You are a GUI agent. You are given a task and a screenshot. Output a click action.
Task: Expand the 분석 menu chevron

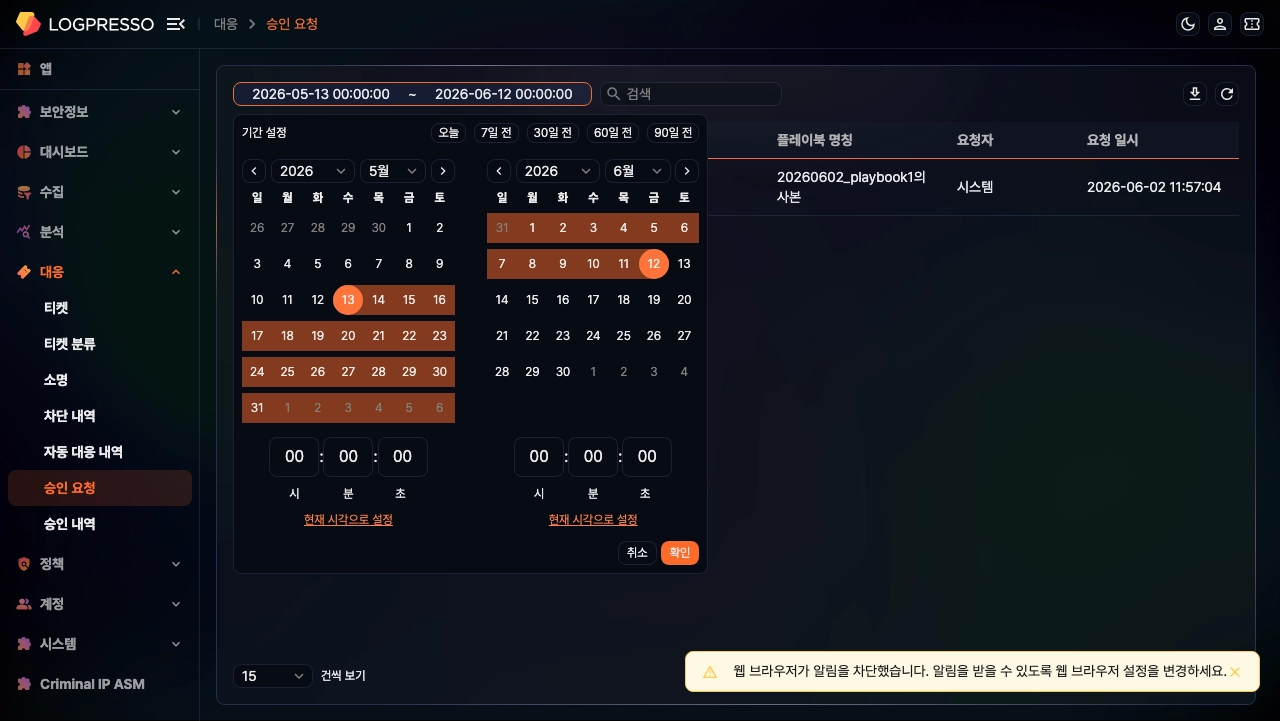[x=176, y=232]
